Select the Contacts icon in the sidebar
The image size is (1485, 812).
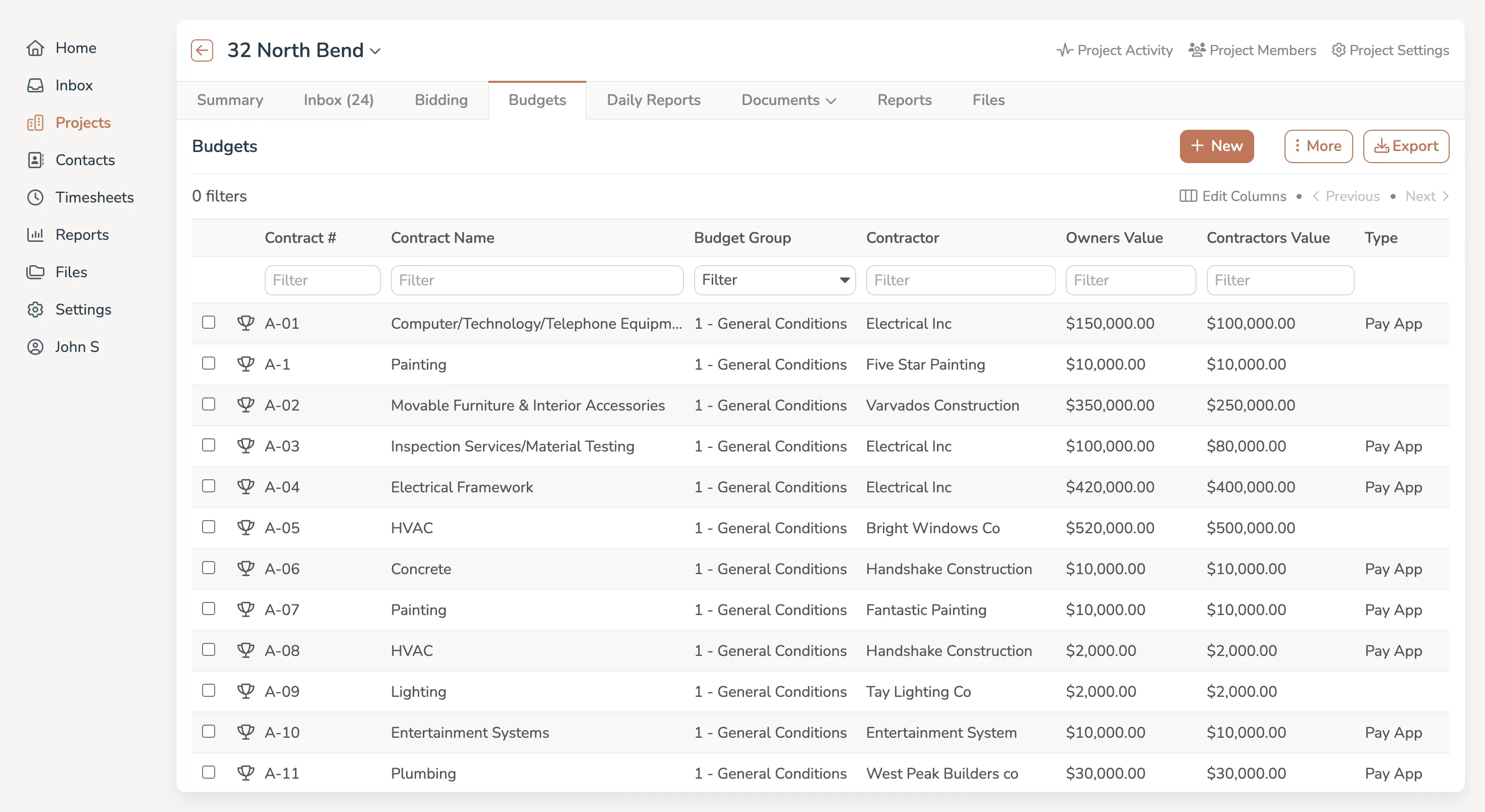[x=35, y=160]
